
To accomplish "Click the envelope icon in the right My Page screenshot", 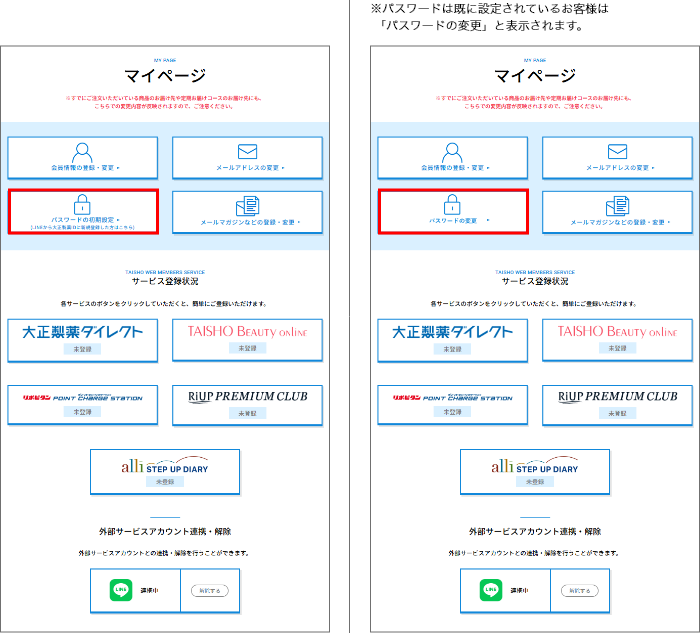I will pos(617,151).
